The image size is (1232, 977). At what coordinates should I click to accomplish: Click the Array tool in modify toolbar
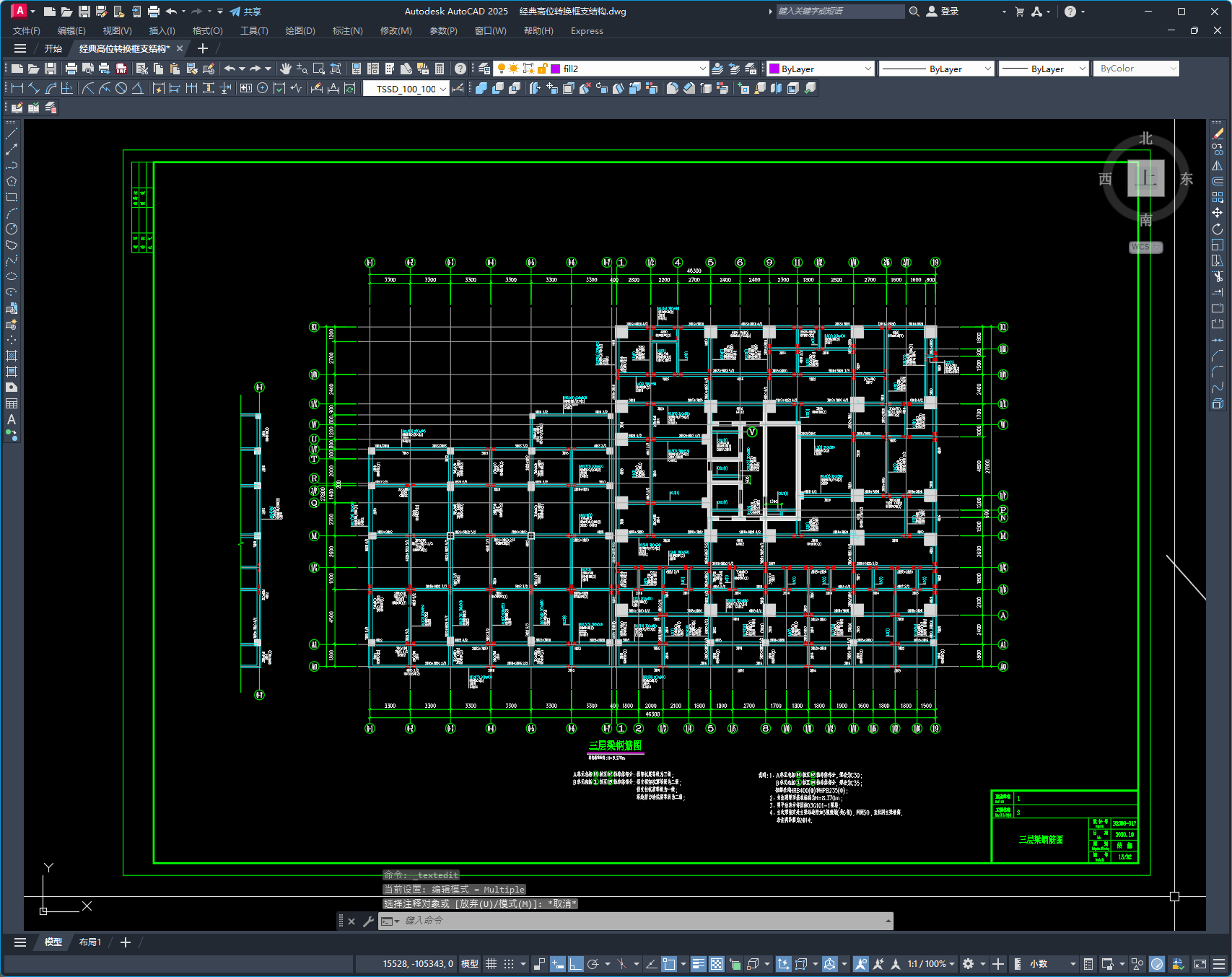click(1218, 197)
